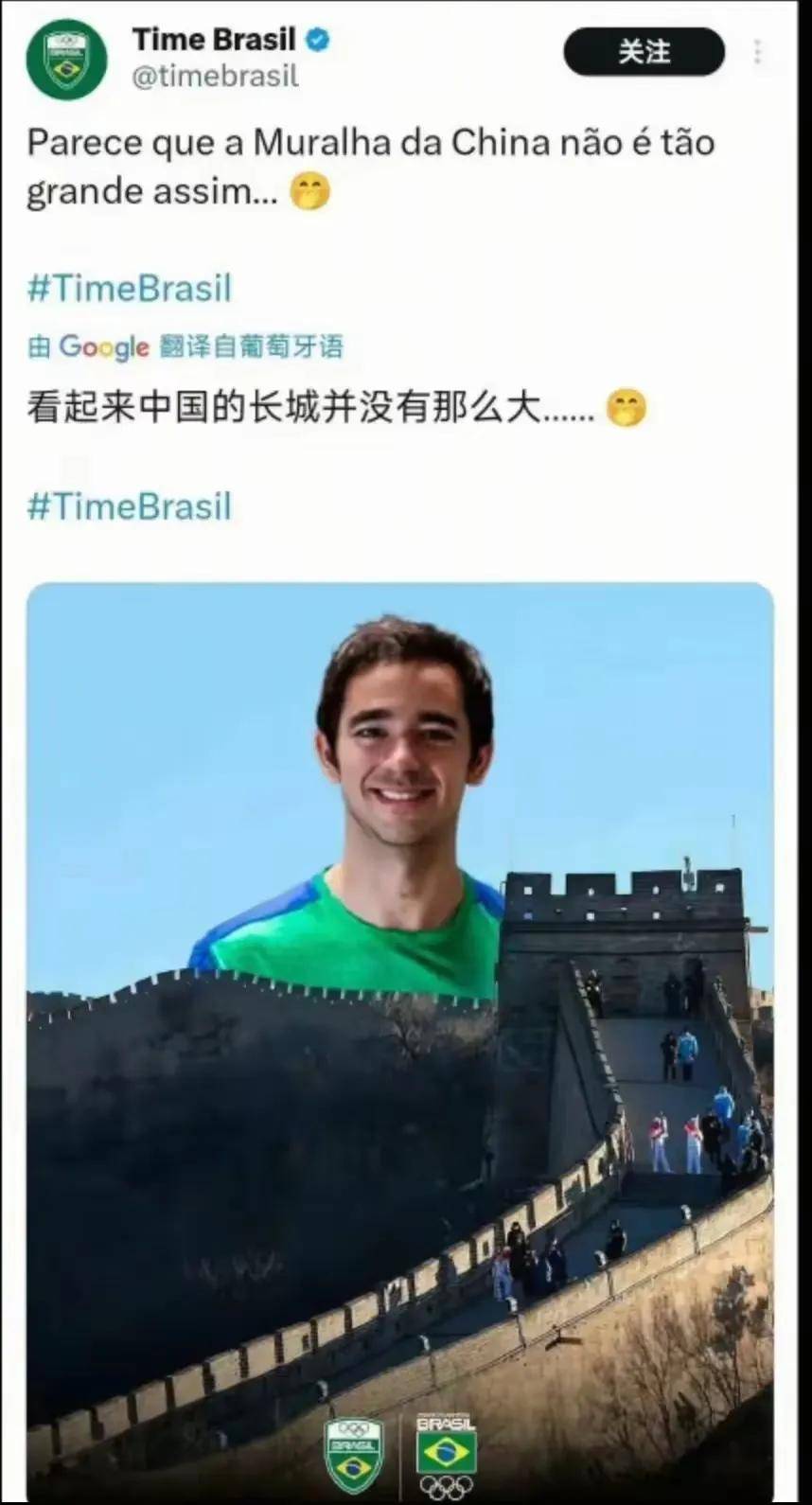Click the green COB shield logo in the photo
The image size is (812, 1505).
point(354,1455)
